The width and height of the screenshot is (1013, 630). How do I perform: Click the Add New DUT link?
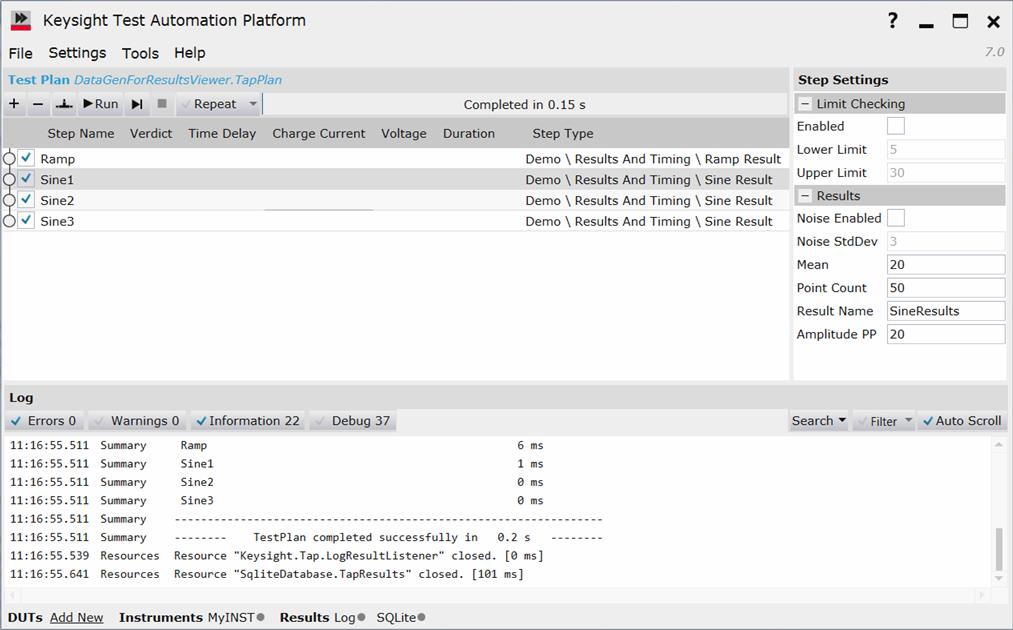pos(76,617)
